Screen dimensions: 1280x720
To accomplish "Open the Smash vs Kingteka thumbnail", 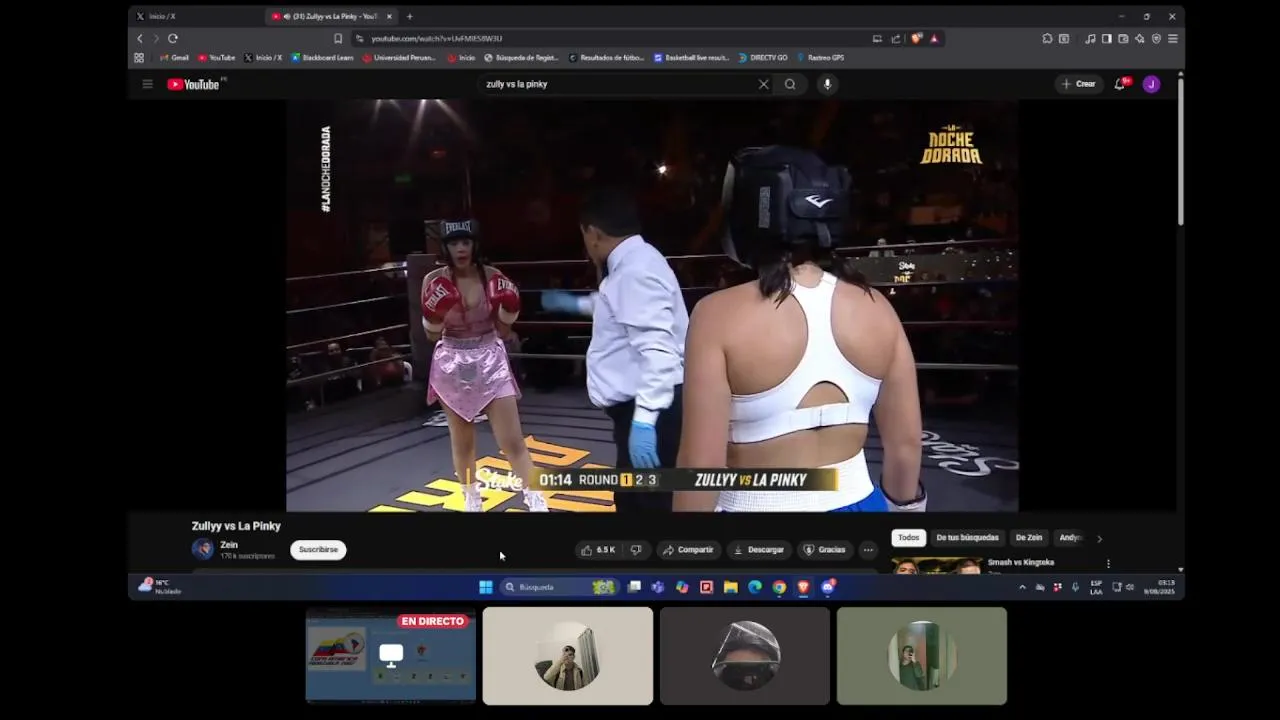I will point(937,565).
